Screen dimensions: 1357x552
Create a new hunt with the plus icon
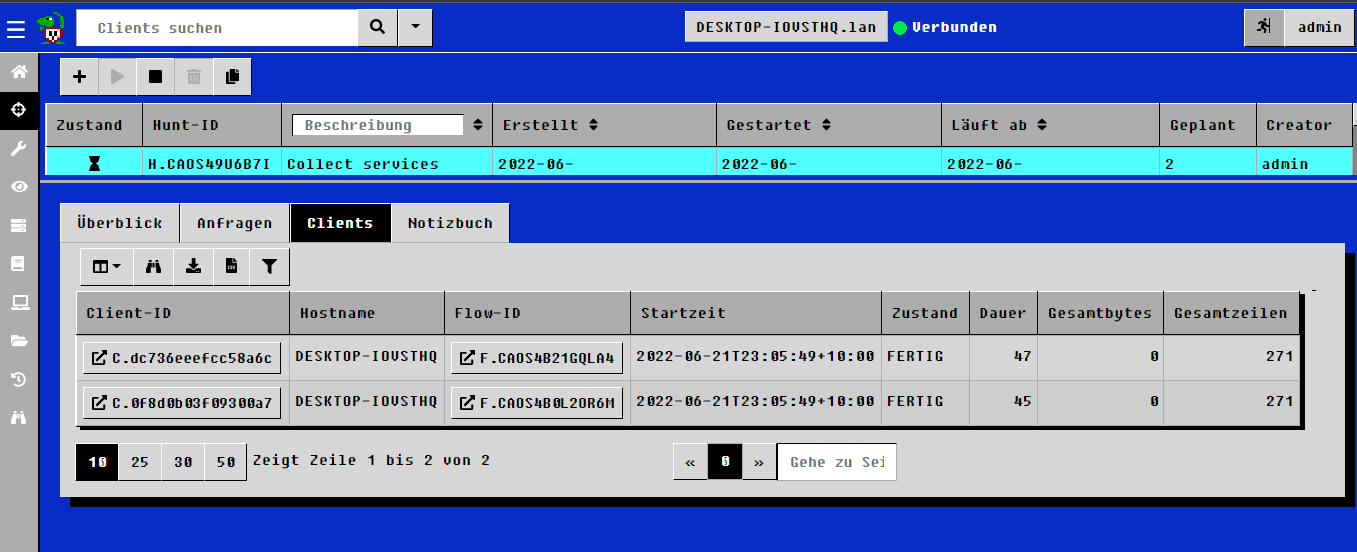pos(80,77)
